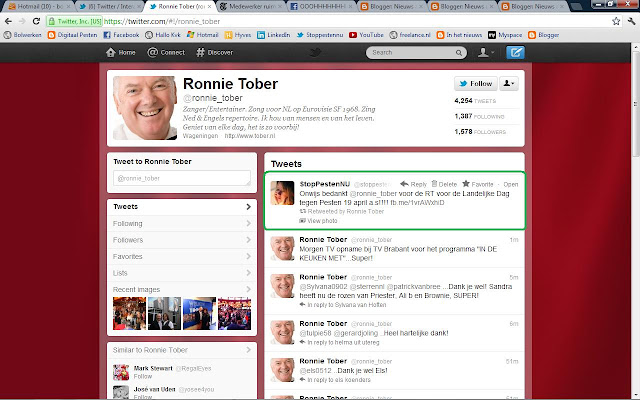Focus the Twitter search box
The image size is (640, 400).
coord(412,53)
